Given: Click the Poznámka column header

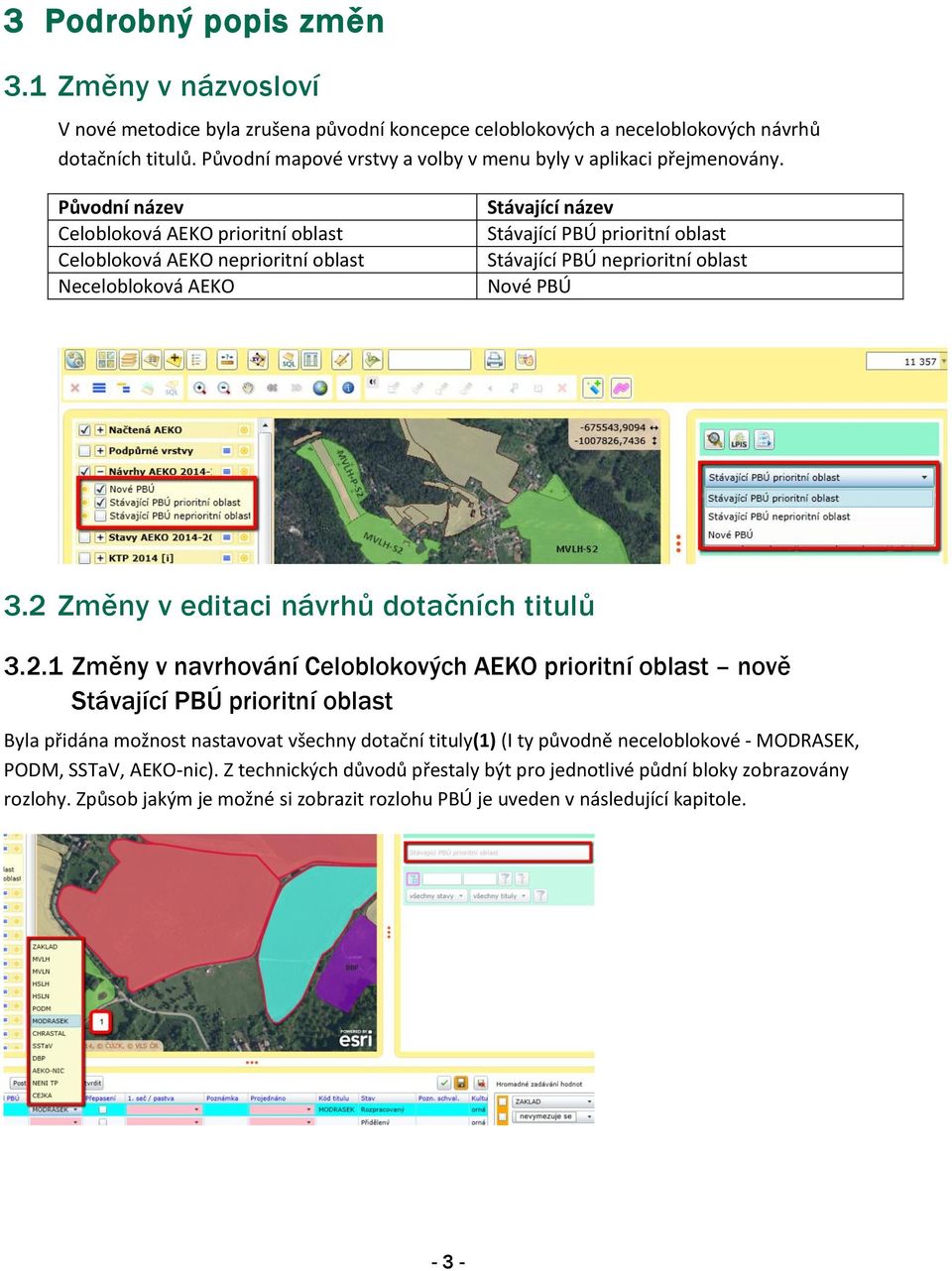Looking at the screenshot, I should (223, 1098).
